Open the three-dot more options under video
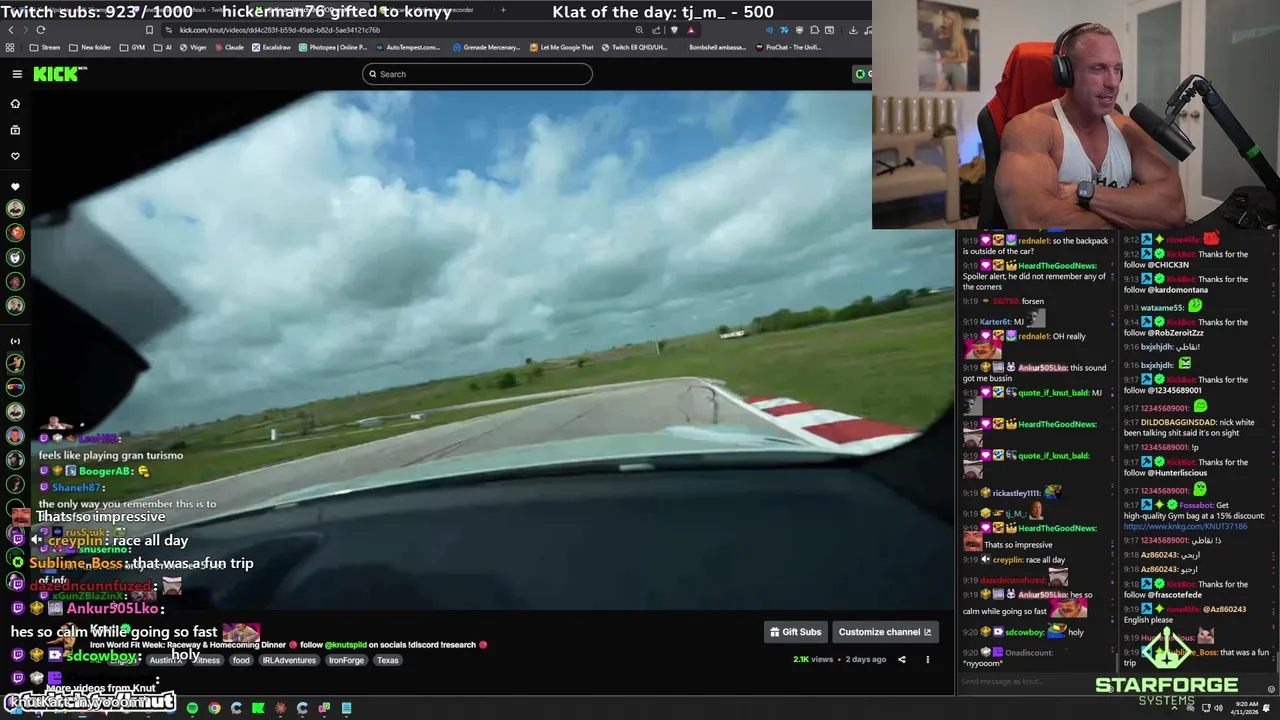 [x=927, y=659]
